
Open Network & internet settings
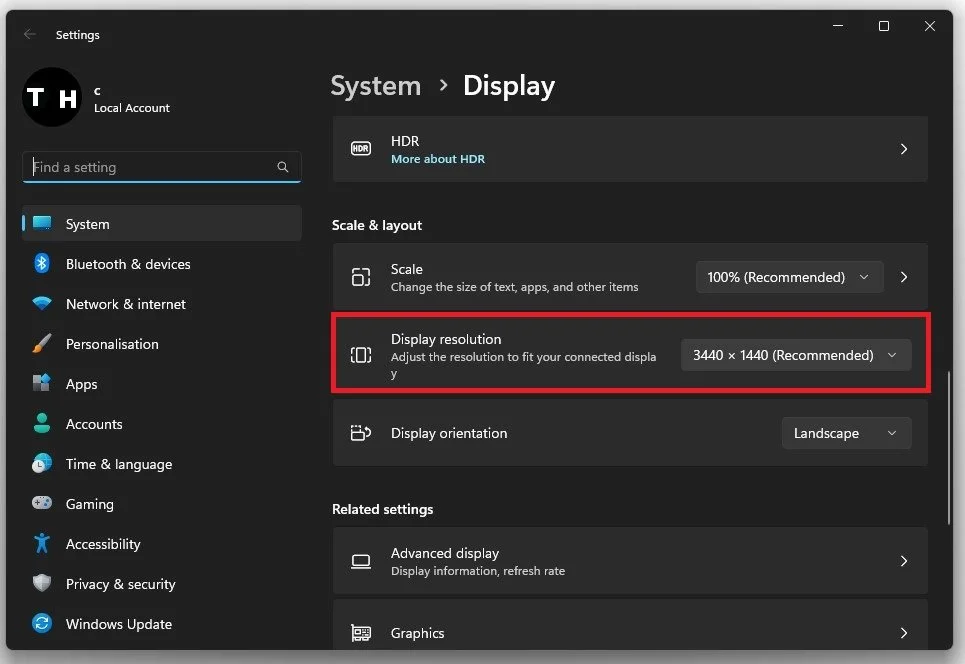[x=162, y=303]
